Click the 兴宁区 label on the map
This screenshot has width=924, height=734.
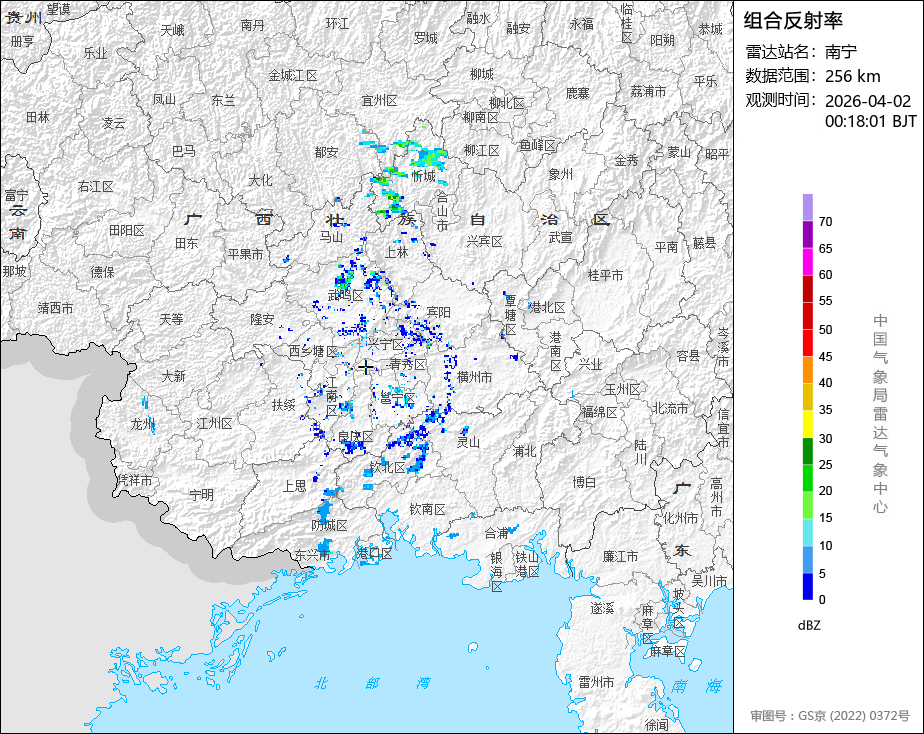[x=385, y=344]
